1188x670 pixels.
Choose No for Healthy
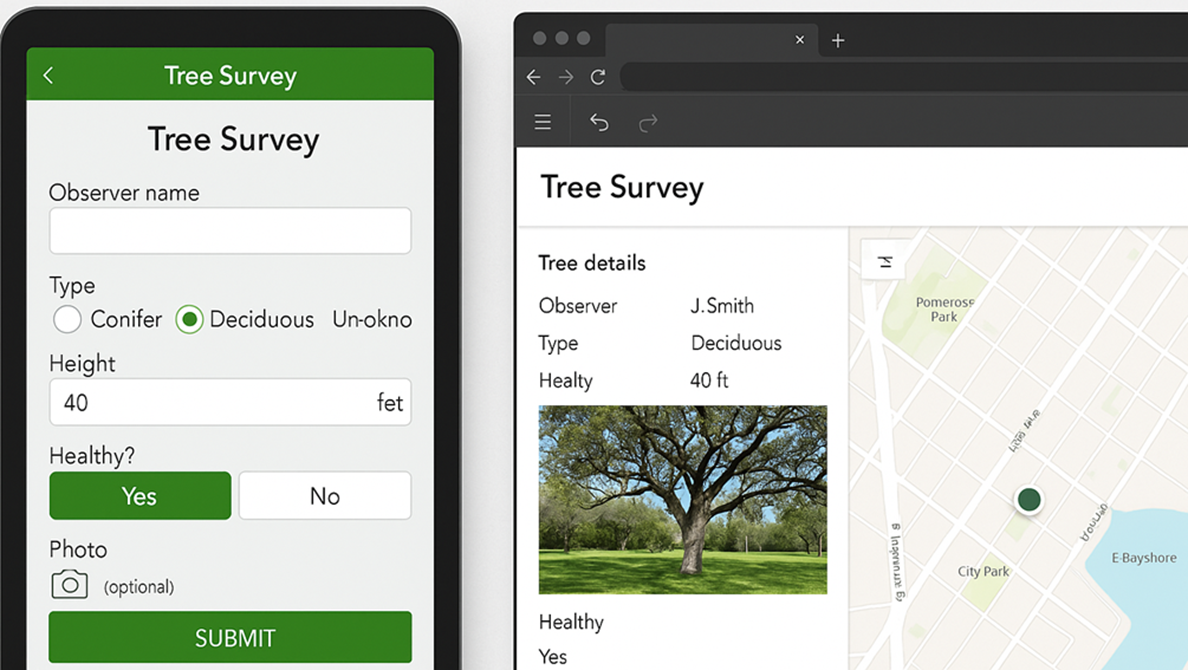coord(325,496)
